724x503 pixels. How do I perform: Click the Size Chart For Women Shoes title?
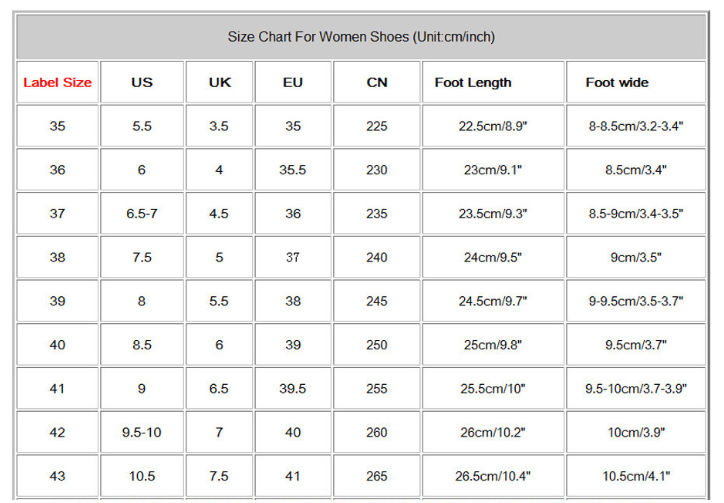(x=361, y=37)
